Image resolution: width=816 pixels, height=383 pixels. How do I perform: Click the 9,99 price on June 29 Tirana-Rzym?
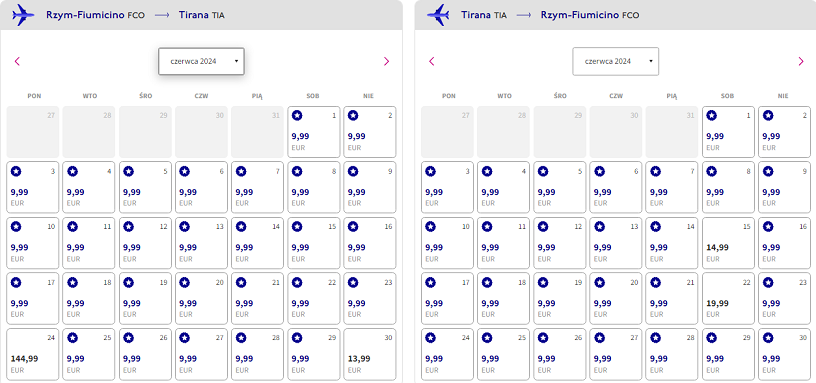click(715, 359)
